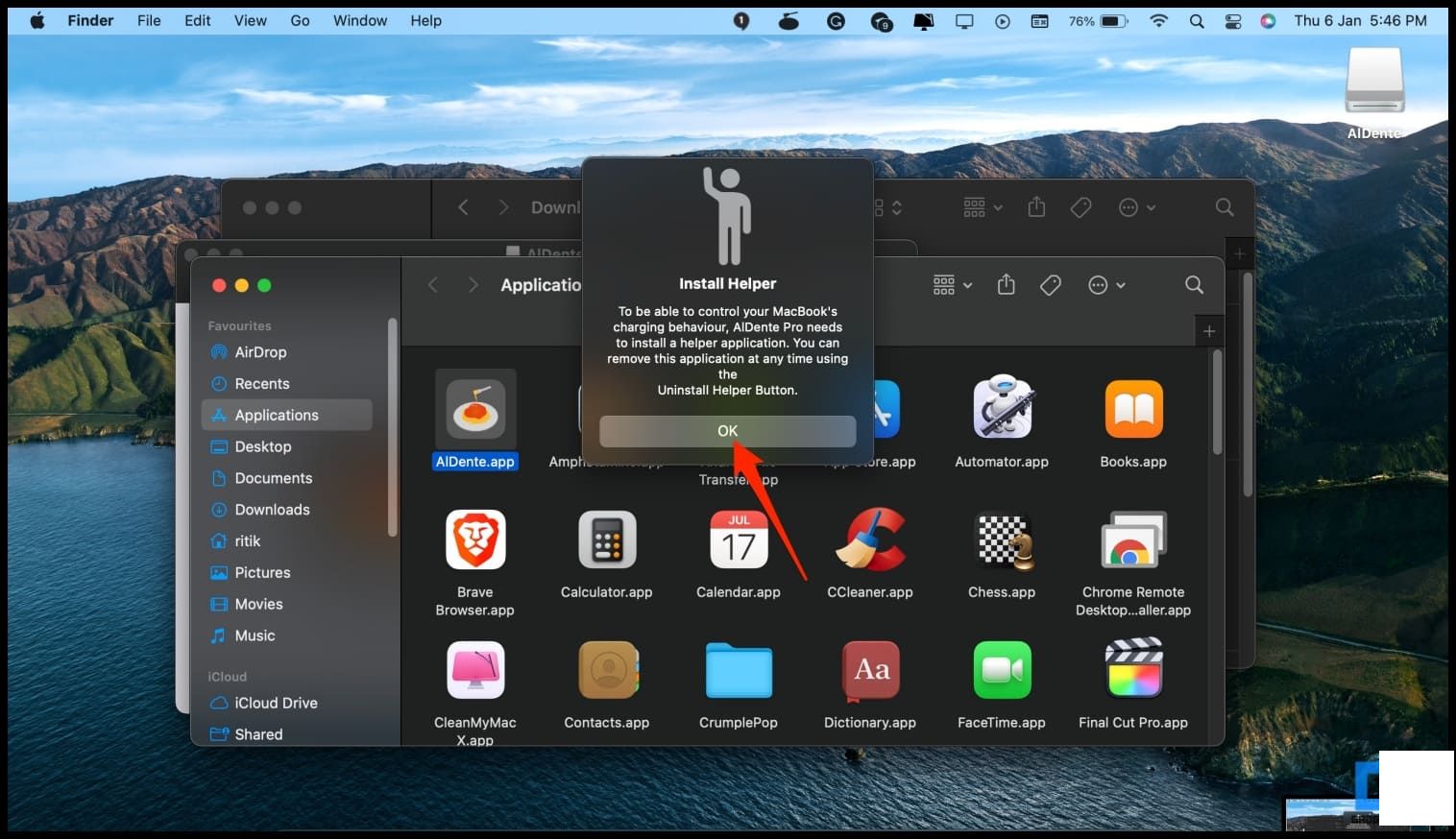Open the Window menu

[360, 20]
